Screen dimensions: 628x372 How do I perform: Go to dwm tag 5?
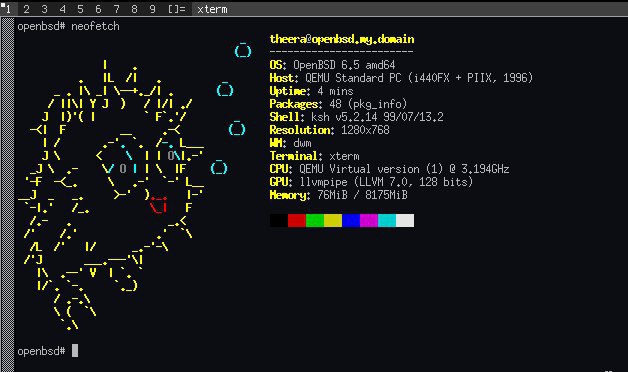click(81, 9)
